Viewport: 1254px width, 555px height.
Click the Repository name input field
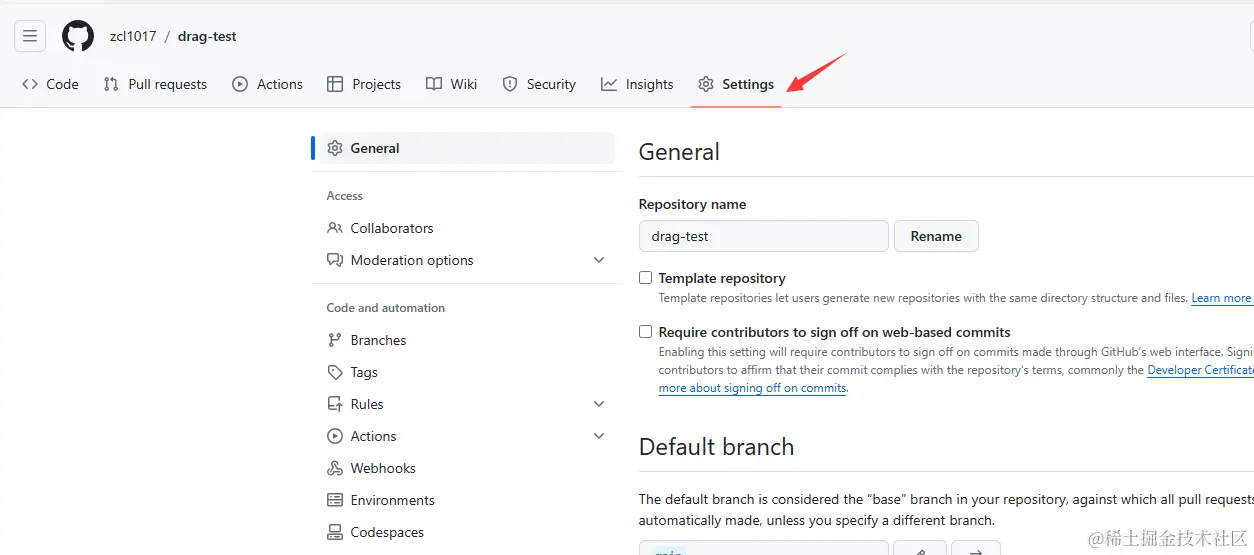point(763,236)
